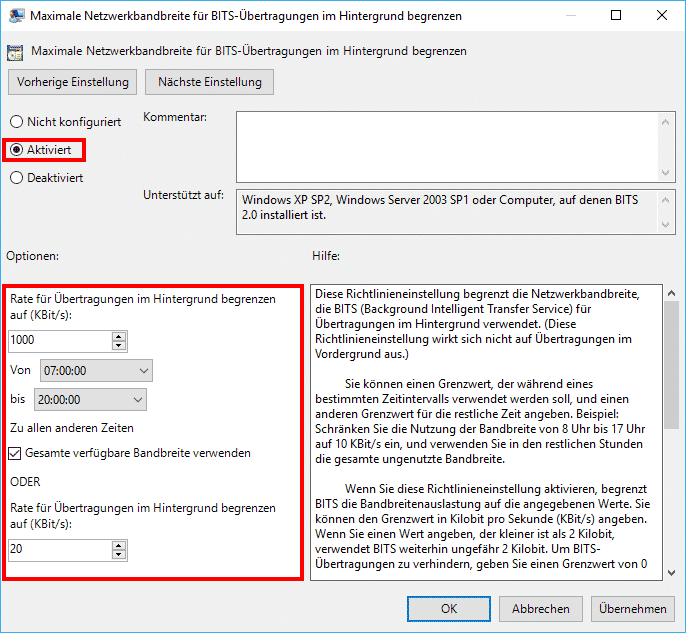The width and height of the screenshot is (686, 633).
Task: Focus the 1000 KBit/s rate field
Action: [x=60, y=341]
